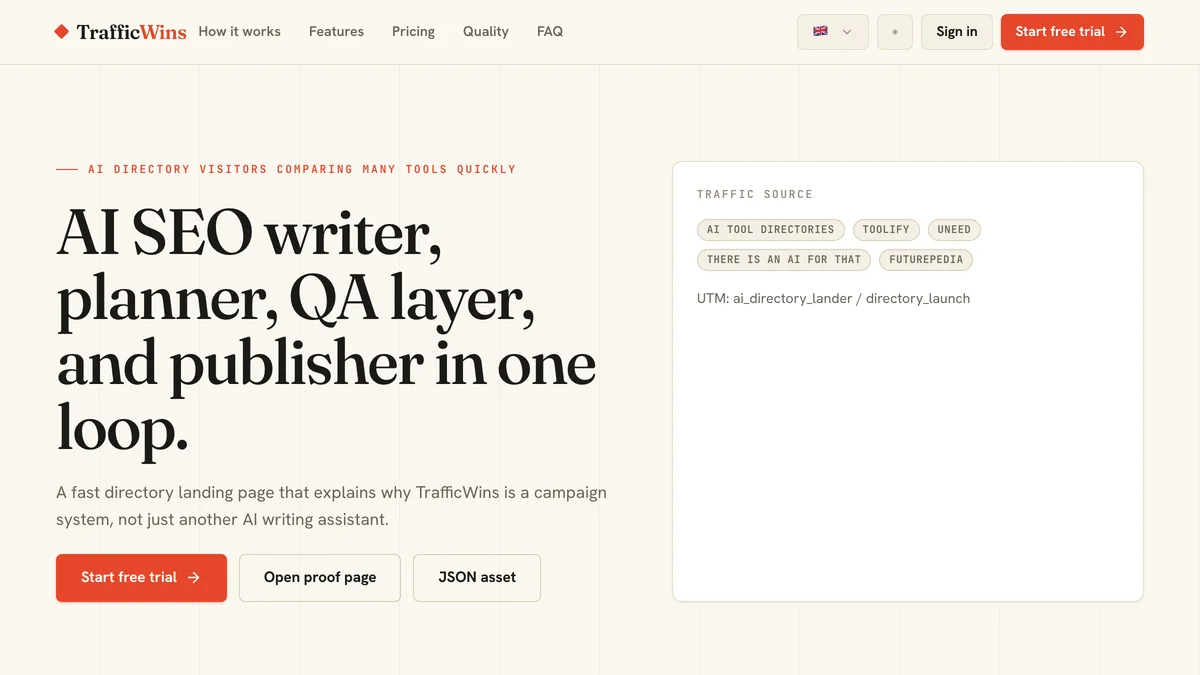The image size is (1200, 675).
Task: Select the FUTUREPEDIA source tag
Action: tap(926, 260)
